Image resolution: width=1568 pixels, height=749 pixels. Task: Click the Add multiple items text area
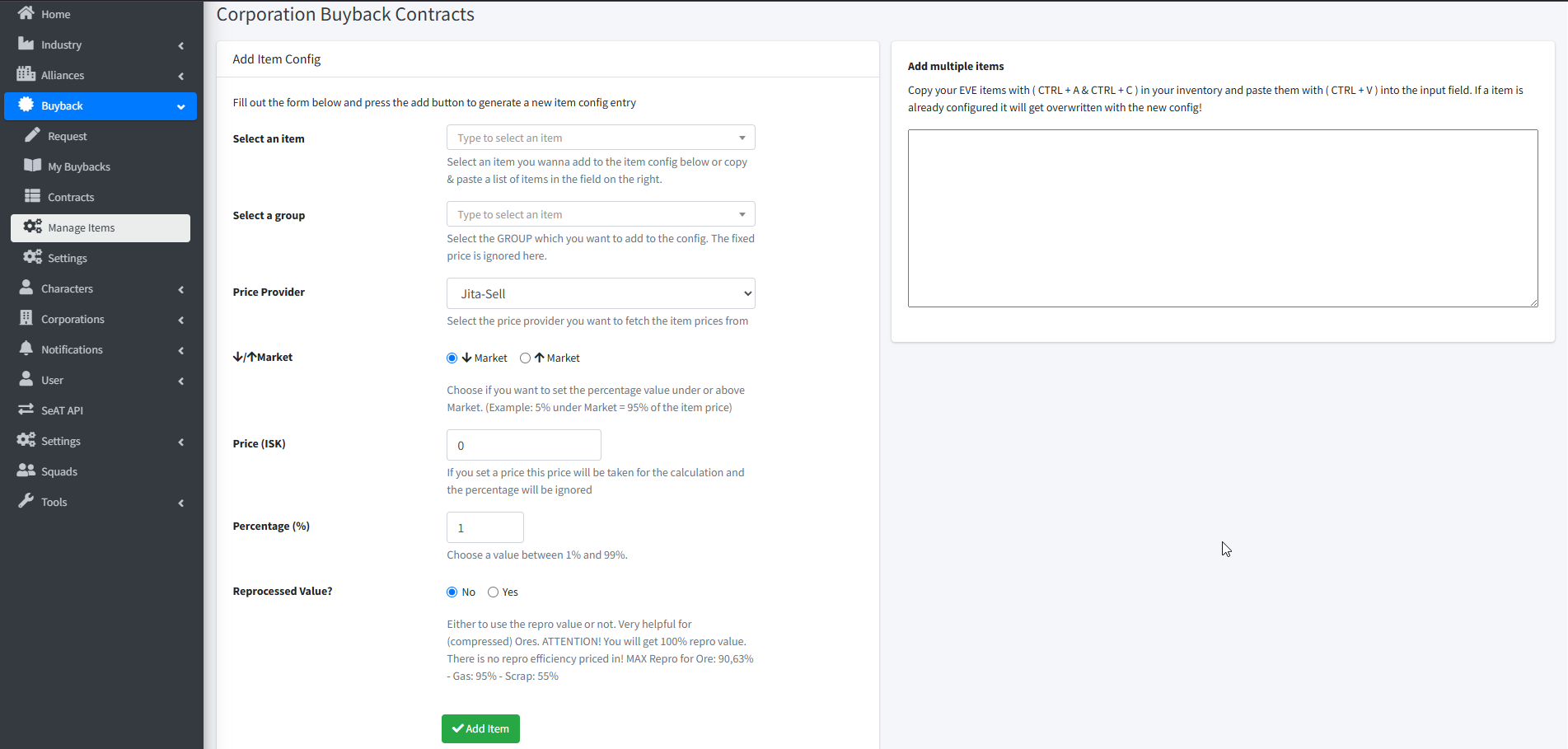[1222, 218]
